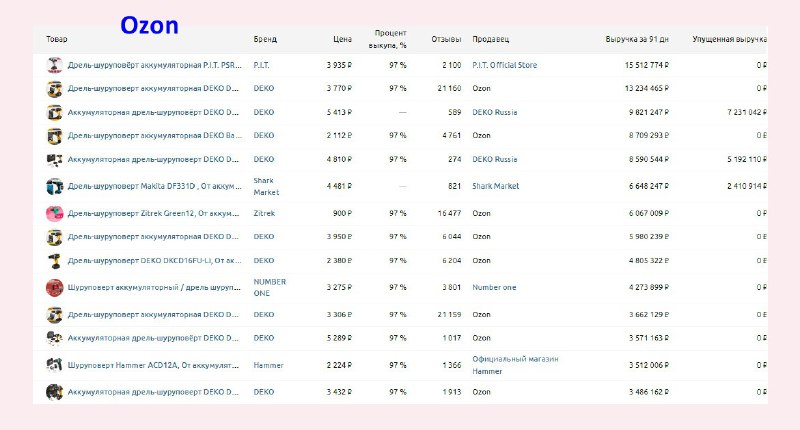Image resolution: width=800 pixels, height=430 pixels.
Task: Click revenue value 6 648 247 ₽
Action: tap(648, 186)
